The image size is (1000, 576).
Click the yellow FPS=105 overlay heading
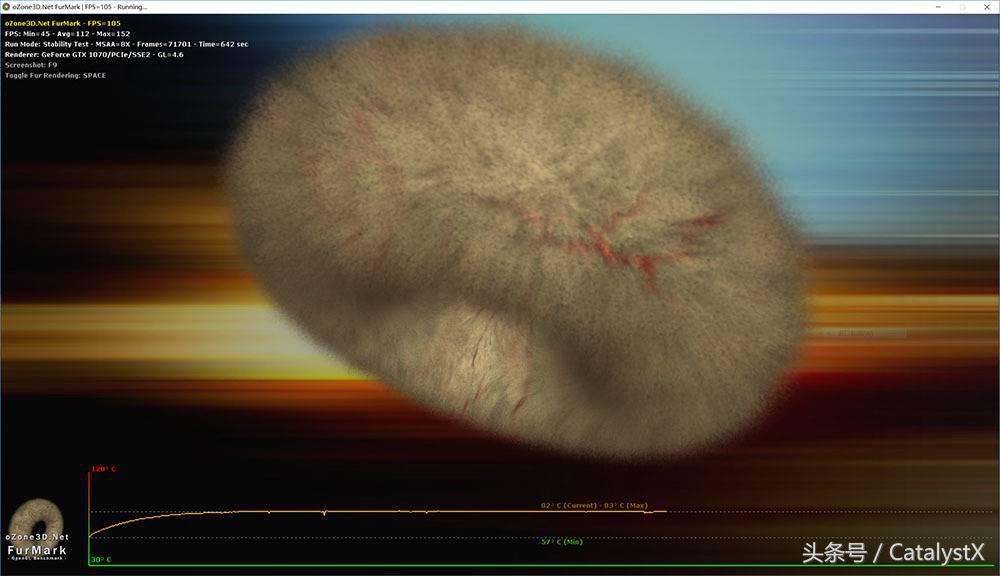(x=61, y=22)
